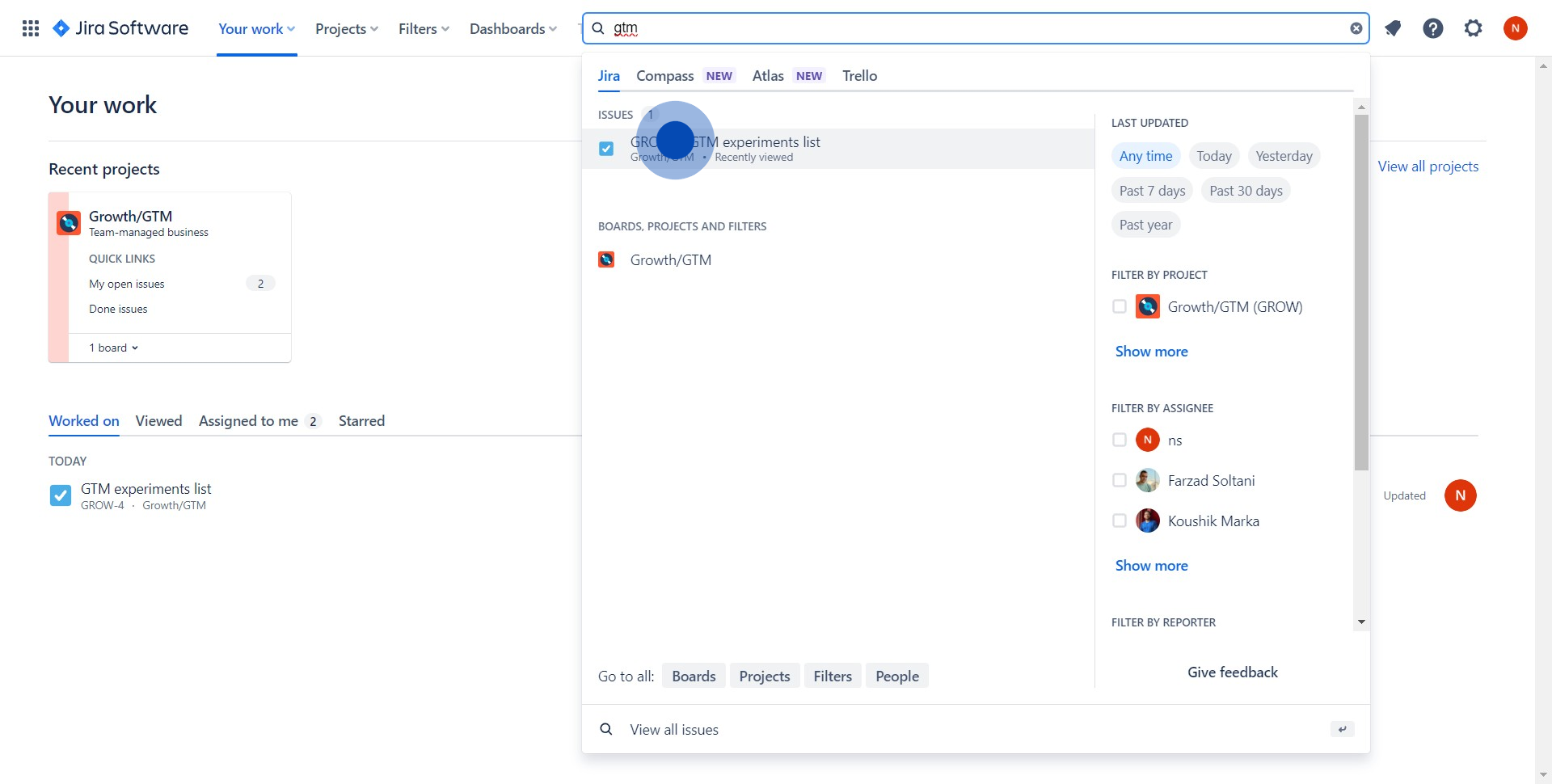Screen dimensions: 1552x784
Task: Click the Growth/GTM recent project title
Action: [x=130, y=217]
